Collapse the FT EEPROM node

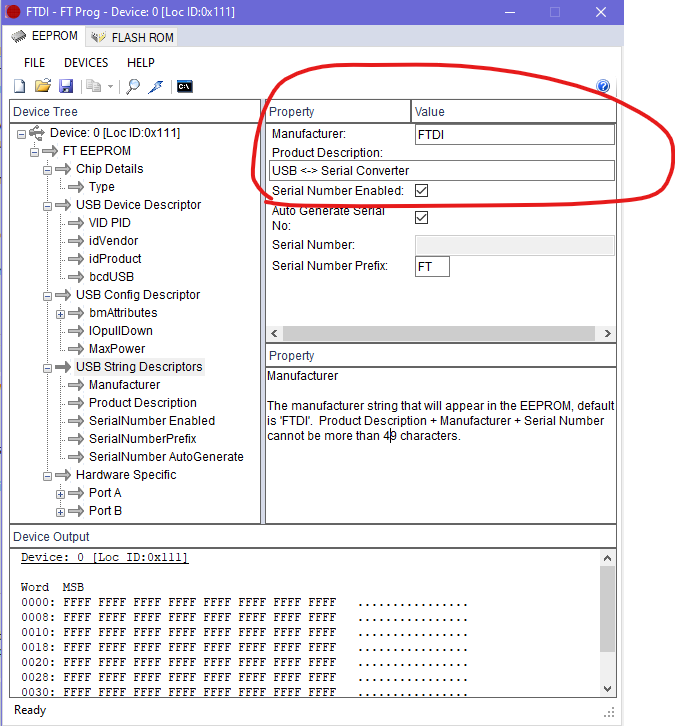pos(34,152)
